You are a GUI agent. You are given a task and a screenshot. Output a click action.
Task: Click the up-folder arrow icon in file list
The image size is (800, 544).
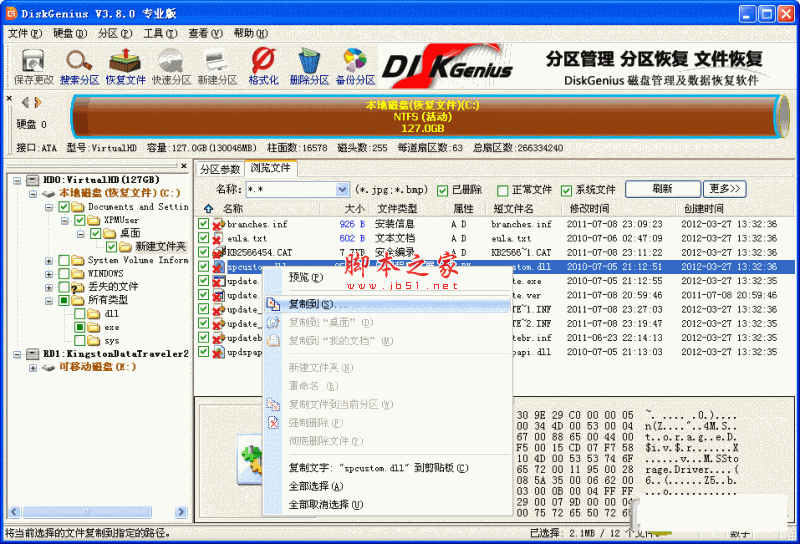[208, 209]
